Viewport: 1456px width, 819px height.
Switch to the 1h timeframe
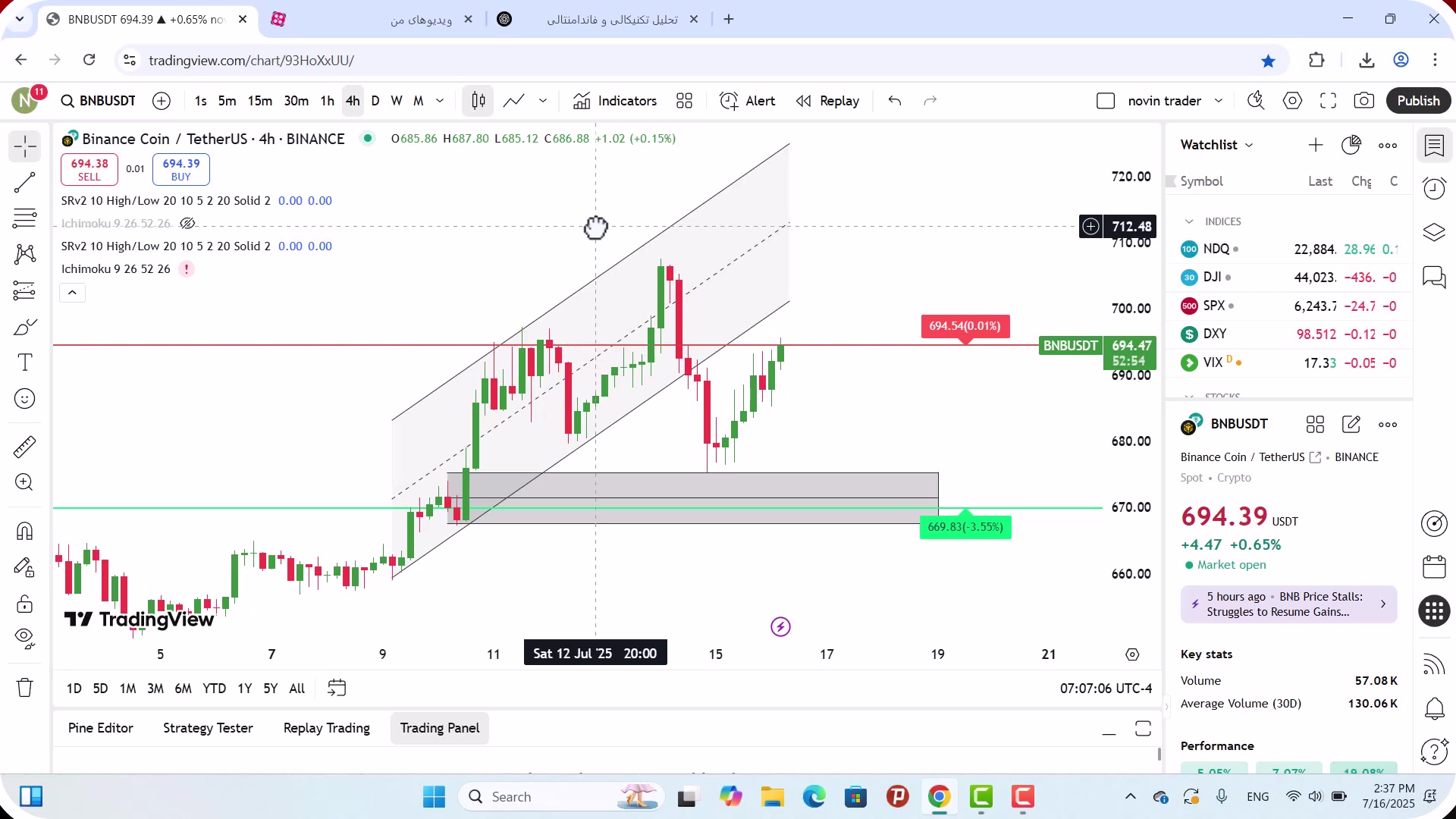tap(327, 101)
